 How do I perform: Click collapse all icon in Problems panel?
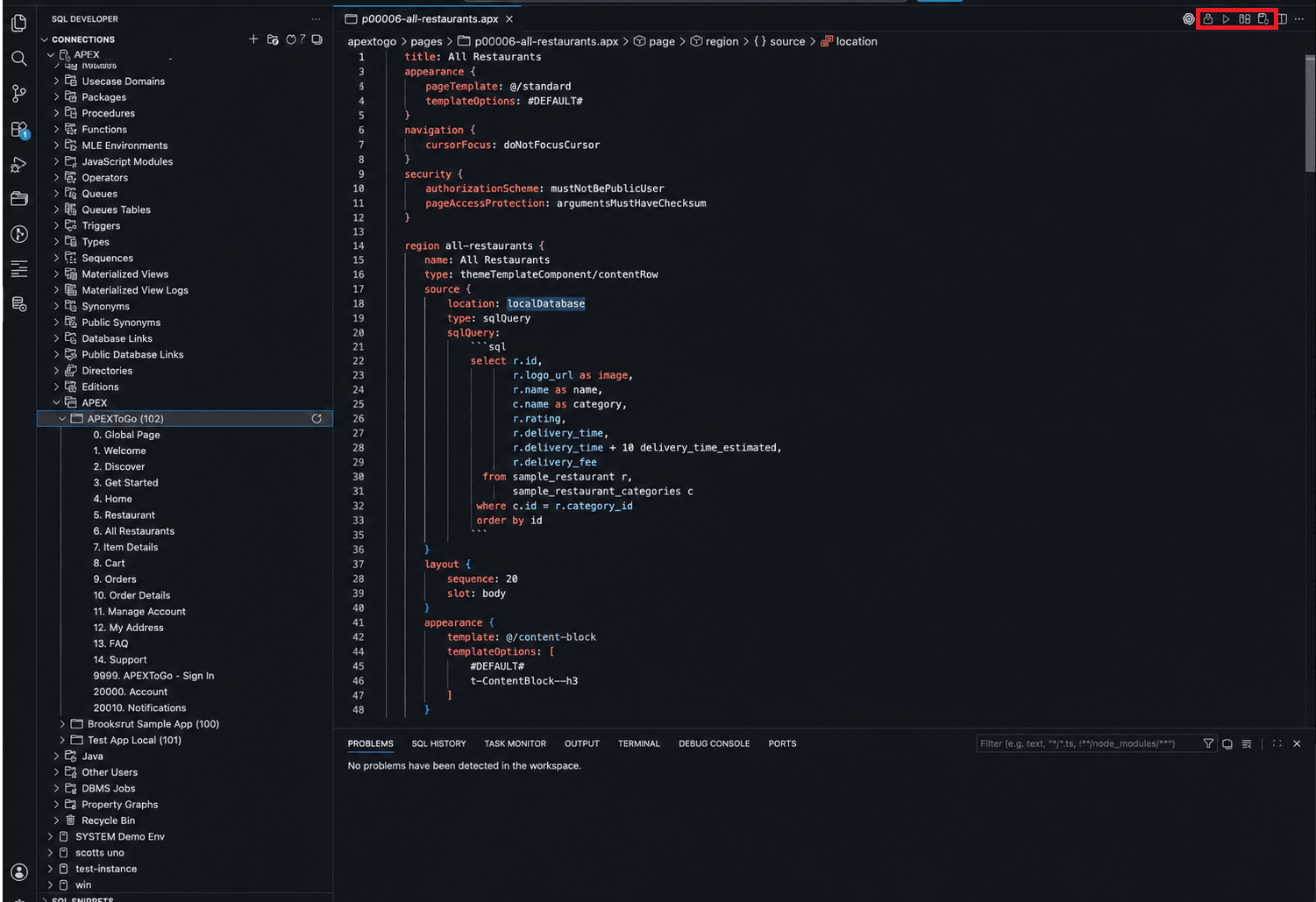[1227, 743]
